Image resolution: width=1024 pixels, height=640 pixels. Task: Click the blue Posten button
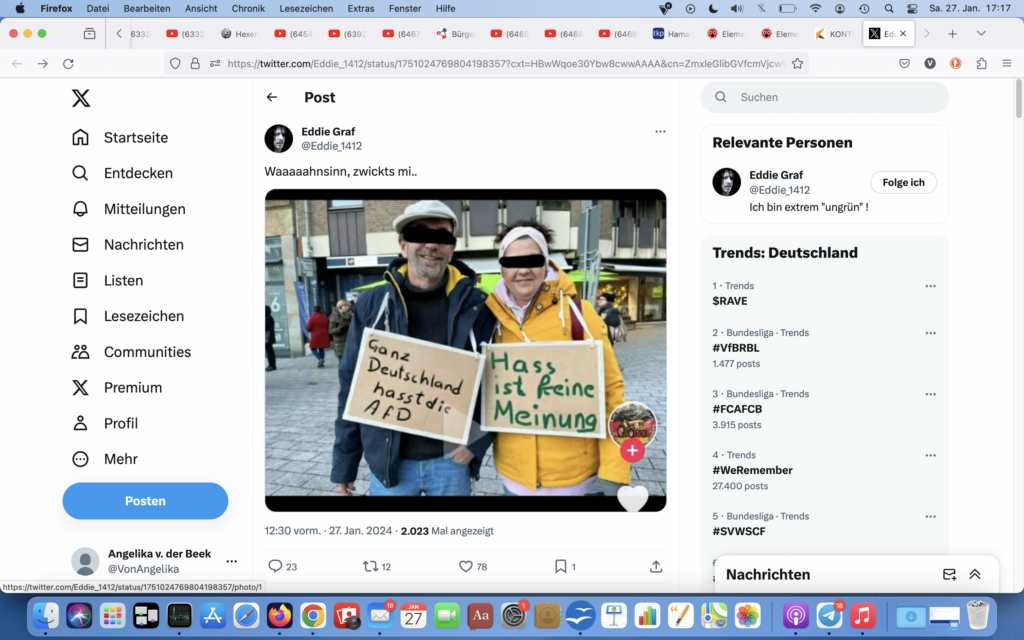tap(145, 501)
